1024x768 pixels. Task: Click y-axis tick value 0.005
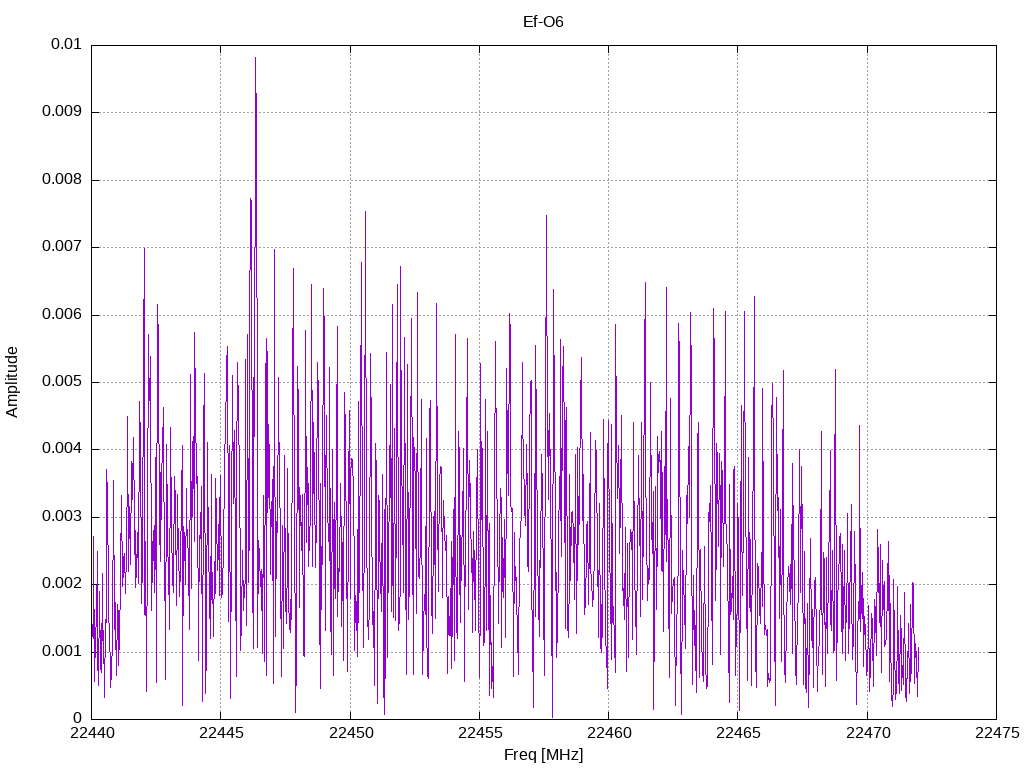[x=62, y=382]
